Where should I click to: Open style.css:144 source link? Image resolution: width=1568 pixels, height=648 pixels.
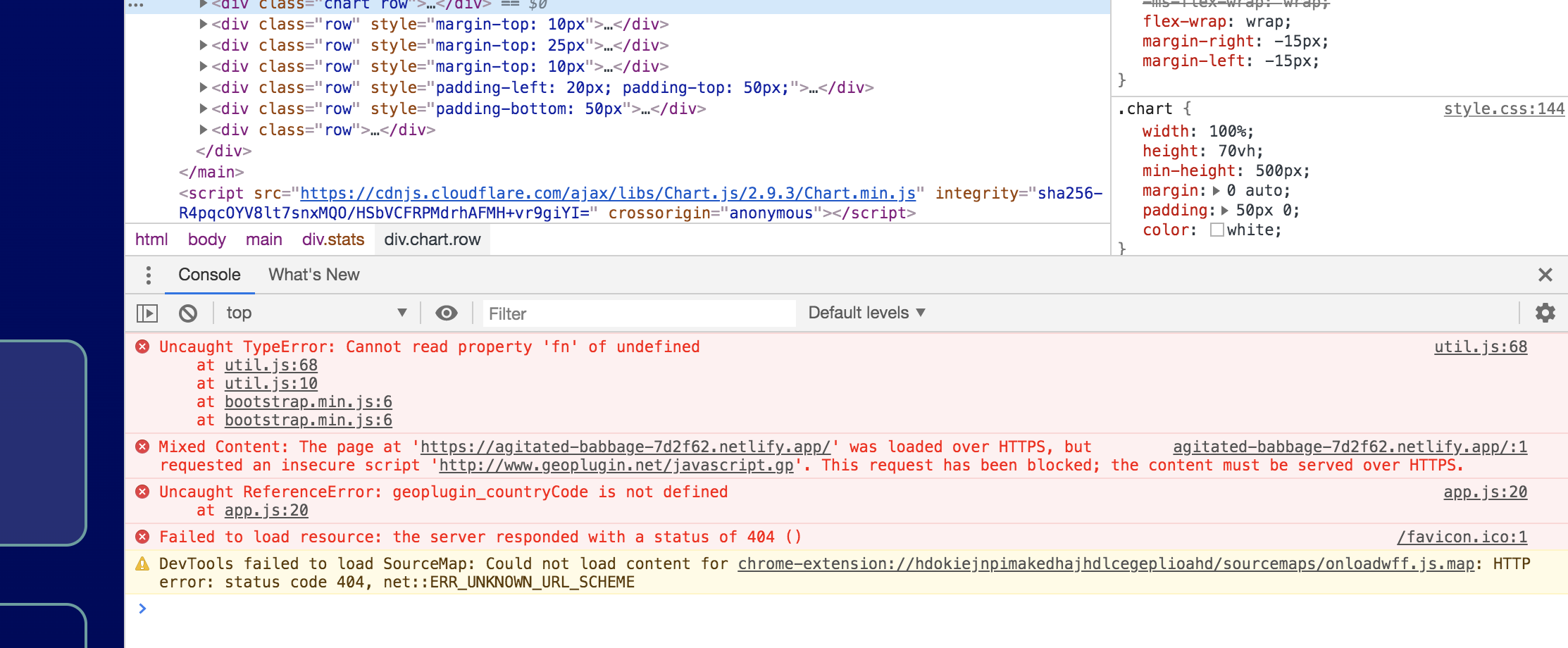click(1504, 108)
